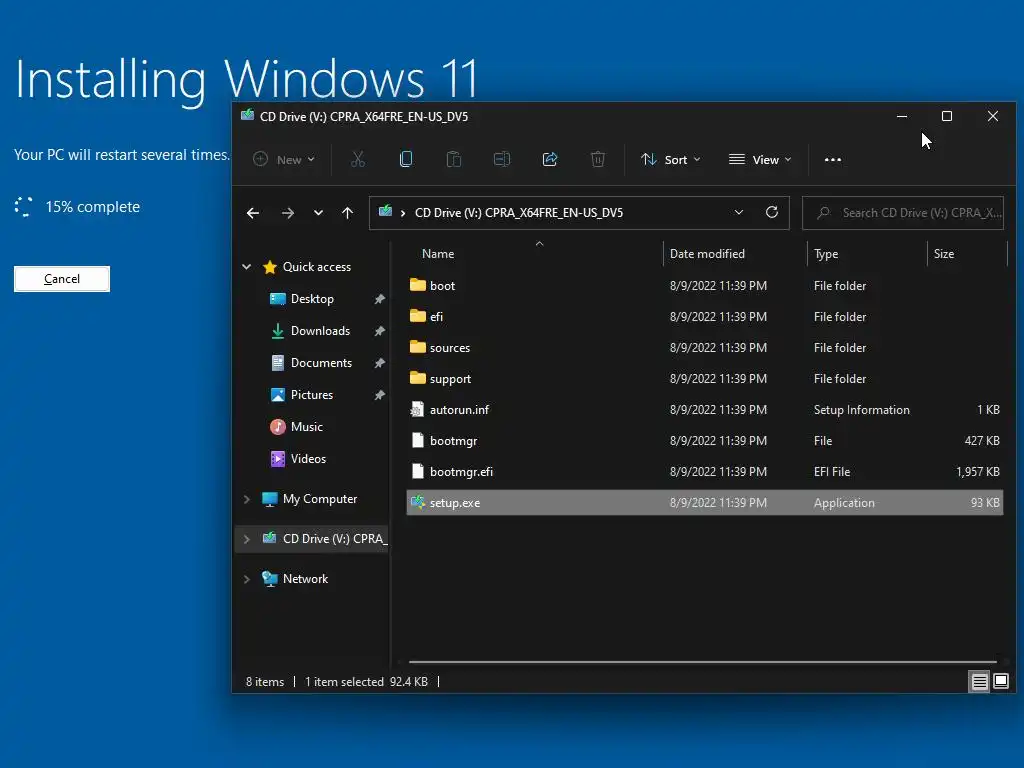Viewport: 1024px width, 768px height.
Task: Sort by the Name column header
Action: coord(438,253)
